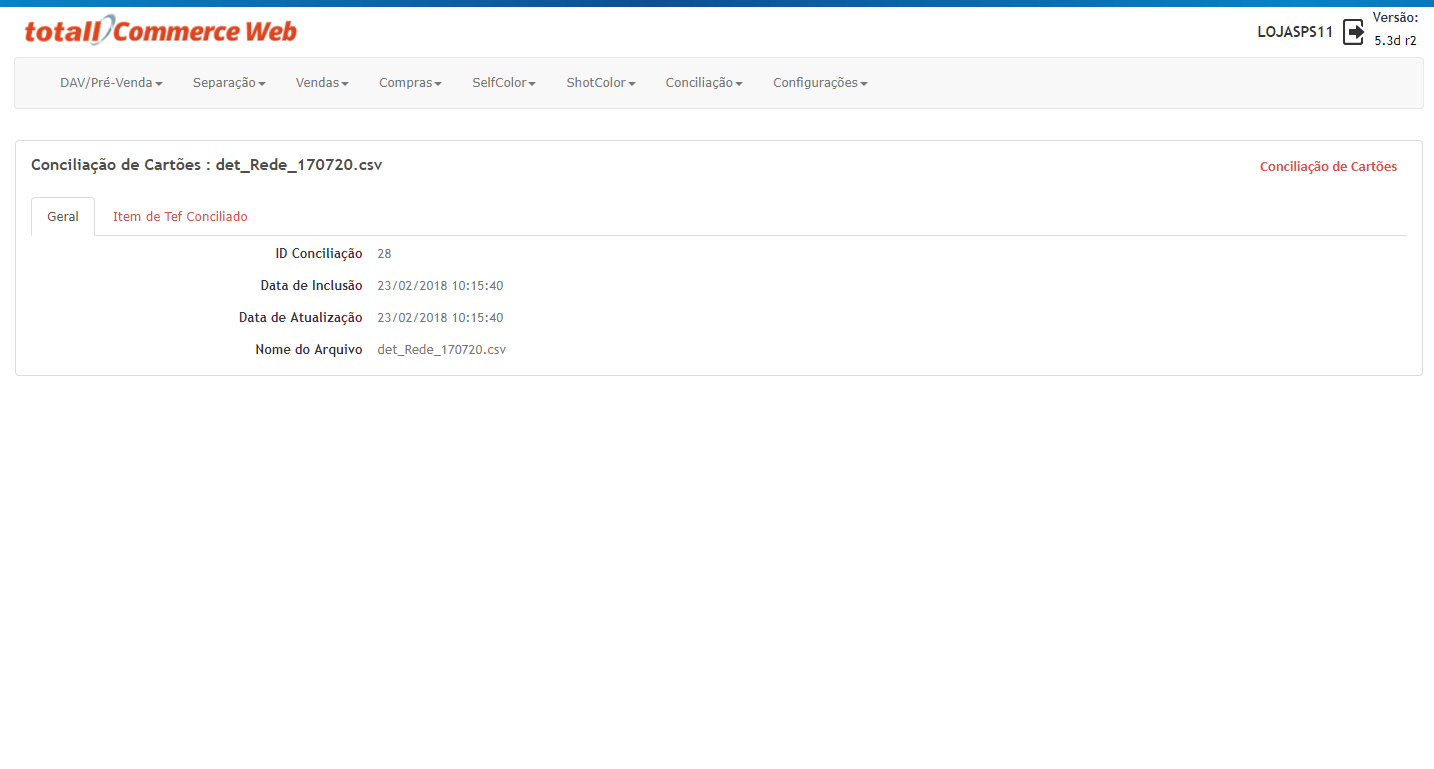Expand the ShotColor menu
This screenshot has width=1434, height=769.
point(601,83)
